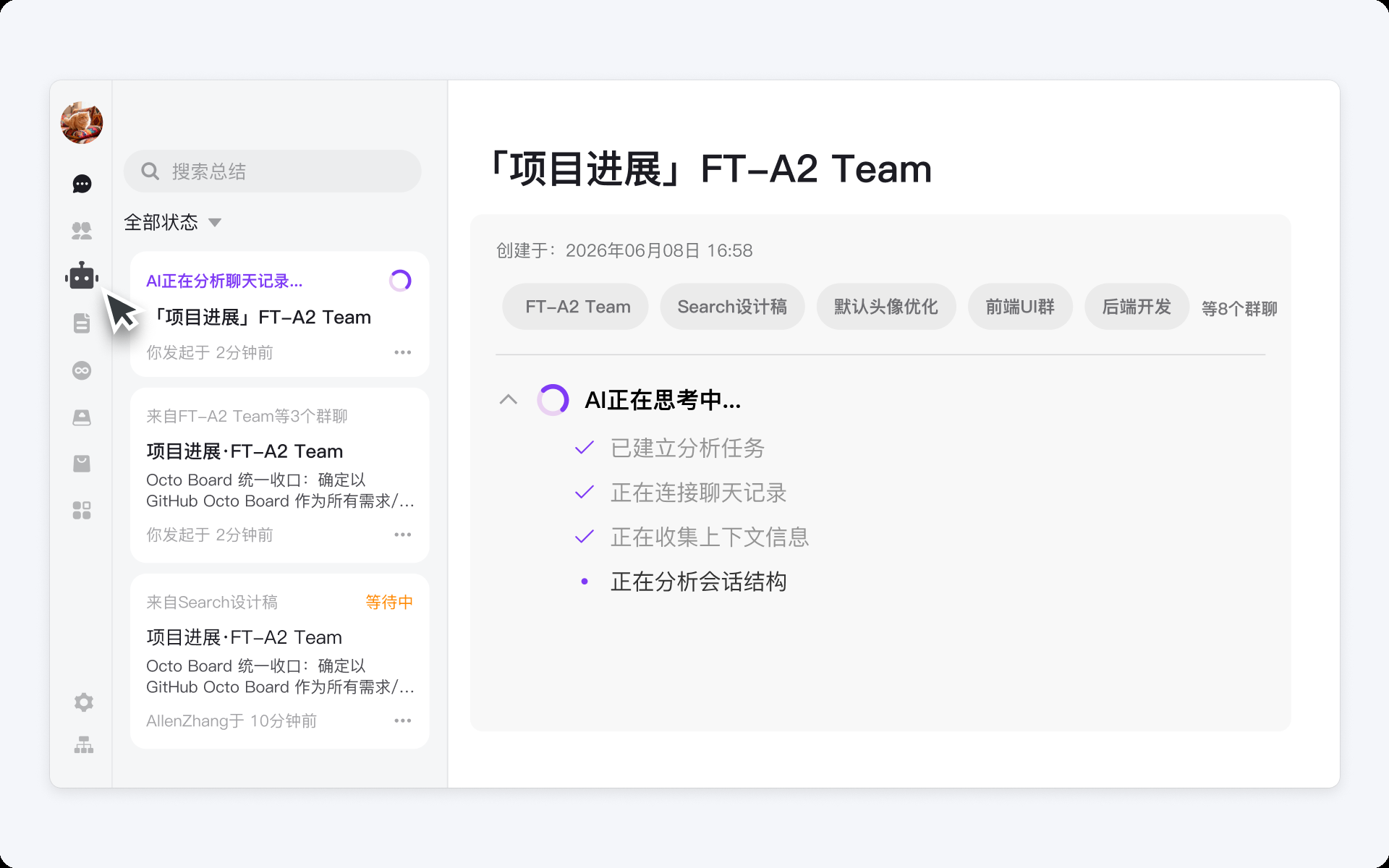Viewport: 1389px width, 868px height.
Task: Open the apps grid sidebar icon
Action: coord(82,511)
